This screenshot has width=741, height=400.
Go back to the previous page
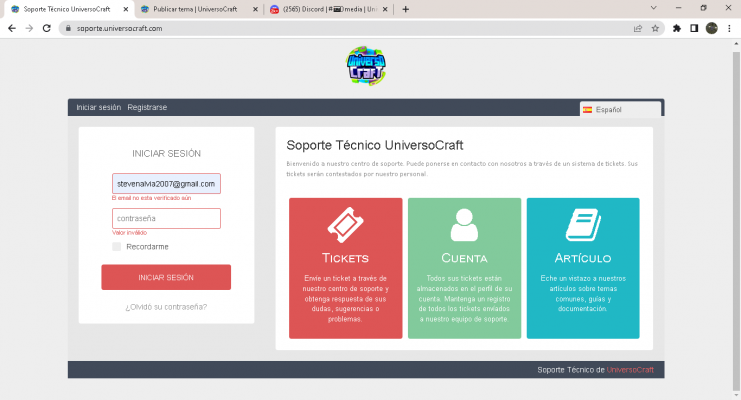(12, 28)
